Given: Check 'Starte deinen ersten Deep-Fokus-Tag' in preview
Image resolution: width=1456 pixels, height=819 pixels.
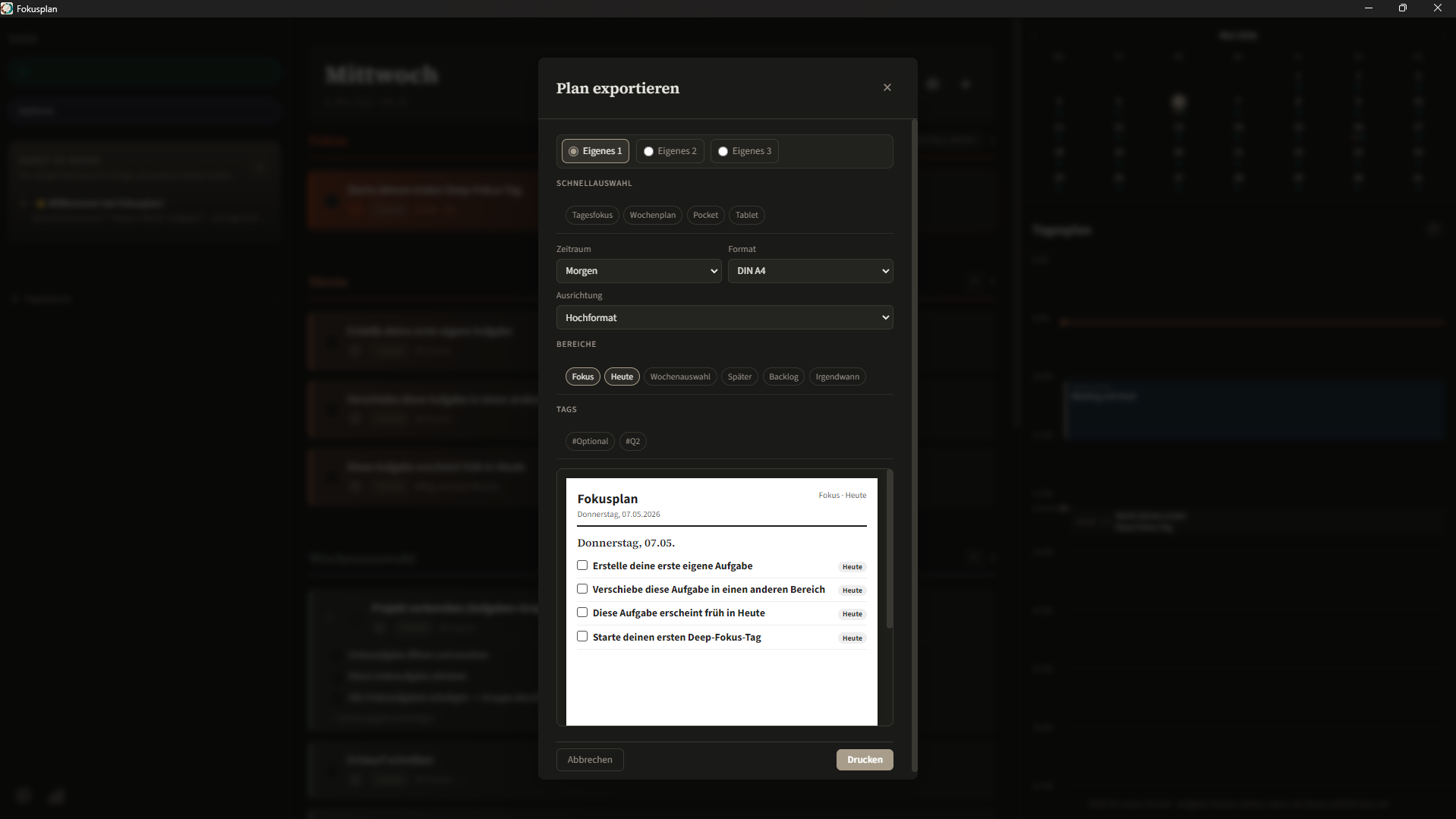Looking at the screenshot, I should [582, 637].
